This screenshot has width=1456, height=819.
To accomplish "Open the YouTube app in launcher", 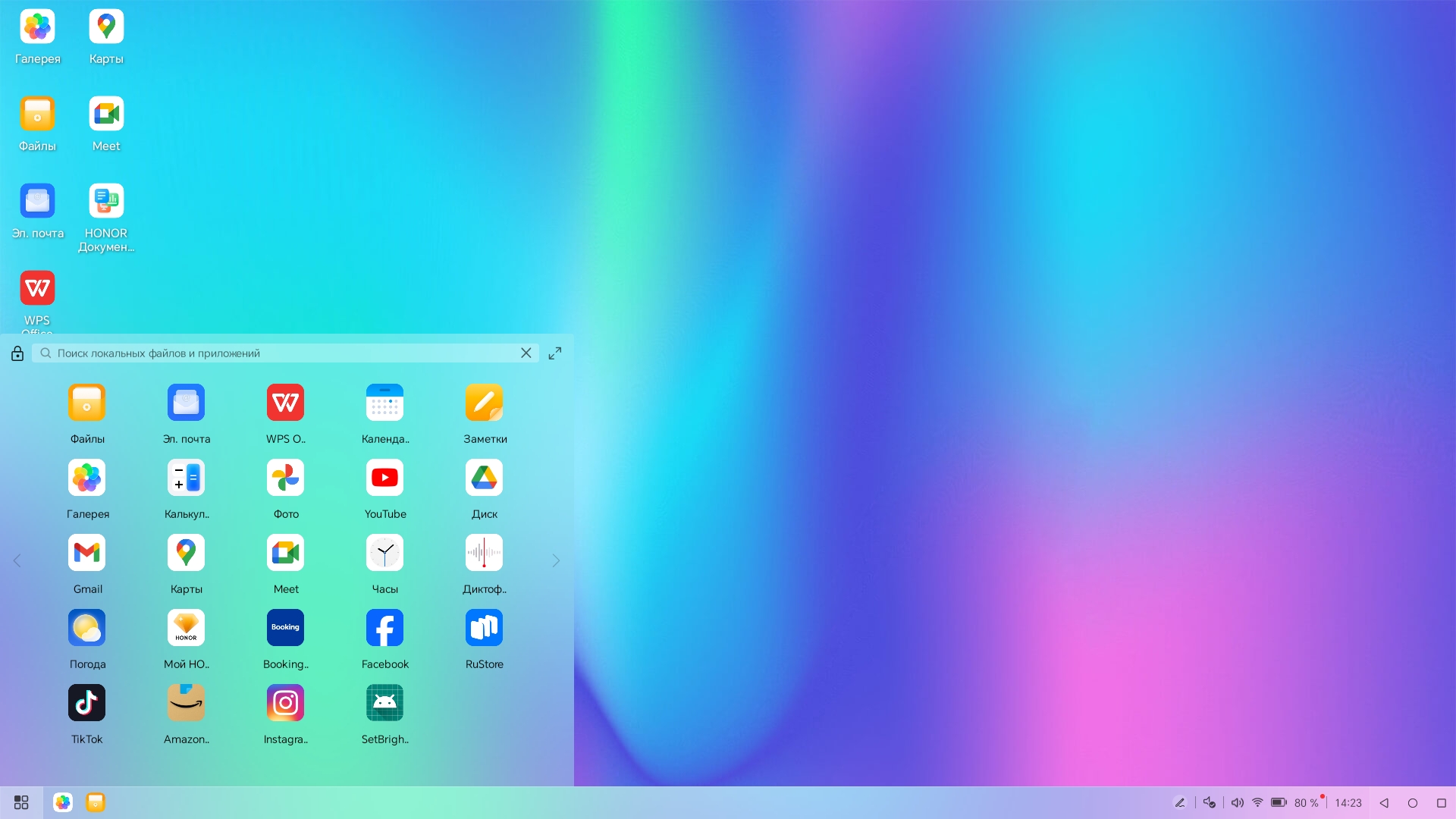I will [384, 479].
